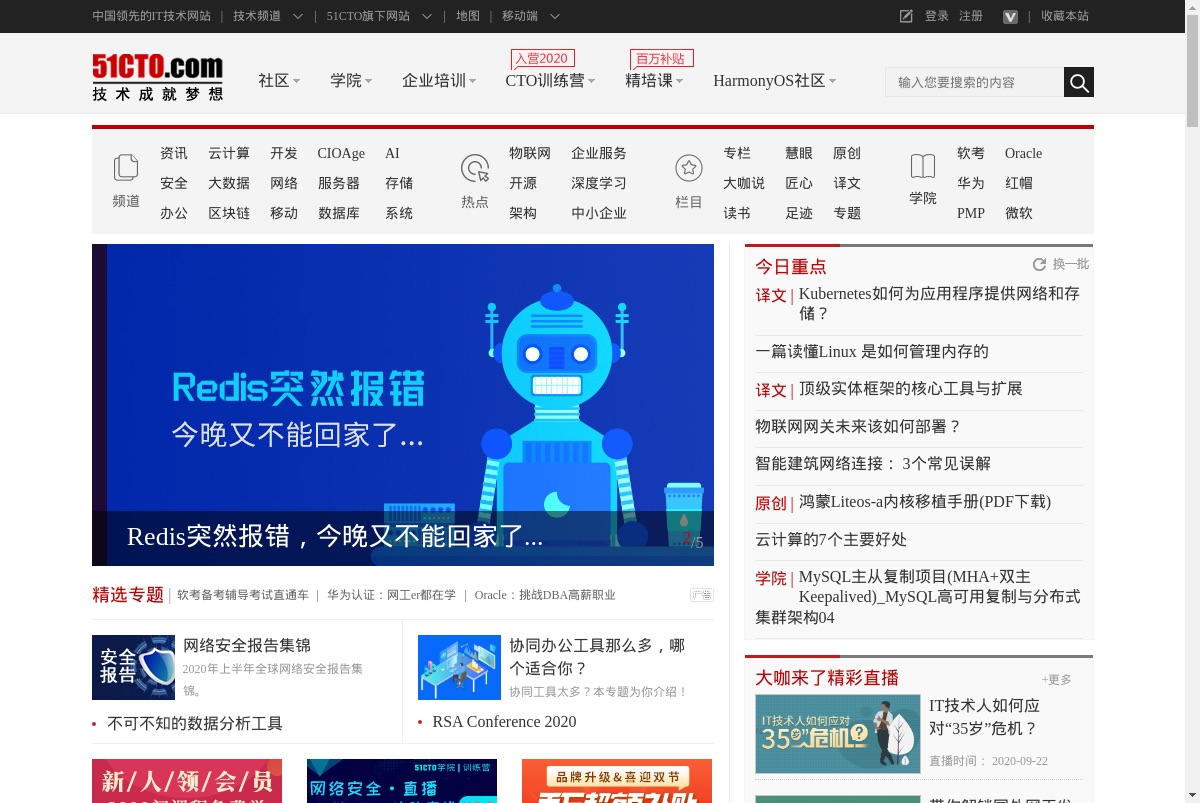Click the Redis突然报错 banner image

point(403,405)
